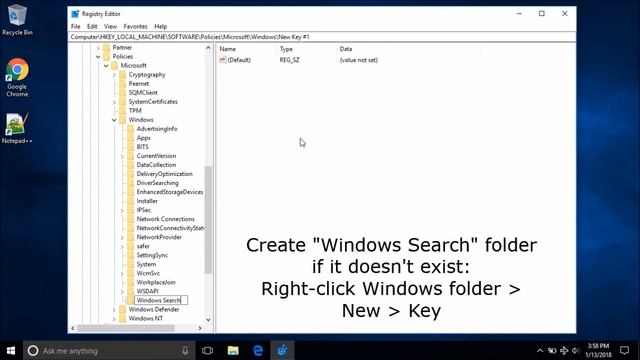Click Registry Editor taskbar icon
Viewport: 640px width, 360px height.
[282, 351]
